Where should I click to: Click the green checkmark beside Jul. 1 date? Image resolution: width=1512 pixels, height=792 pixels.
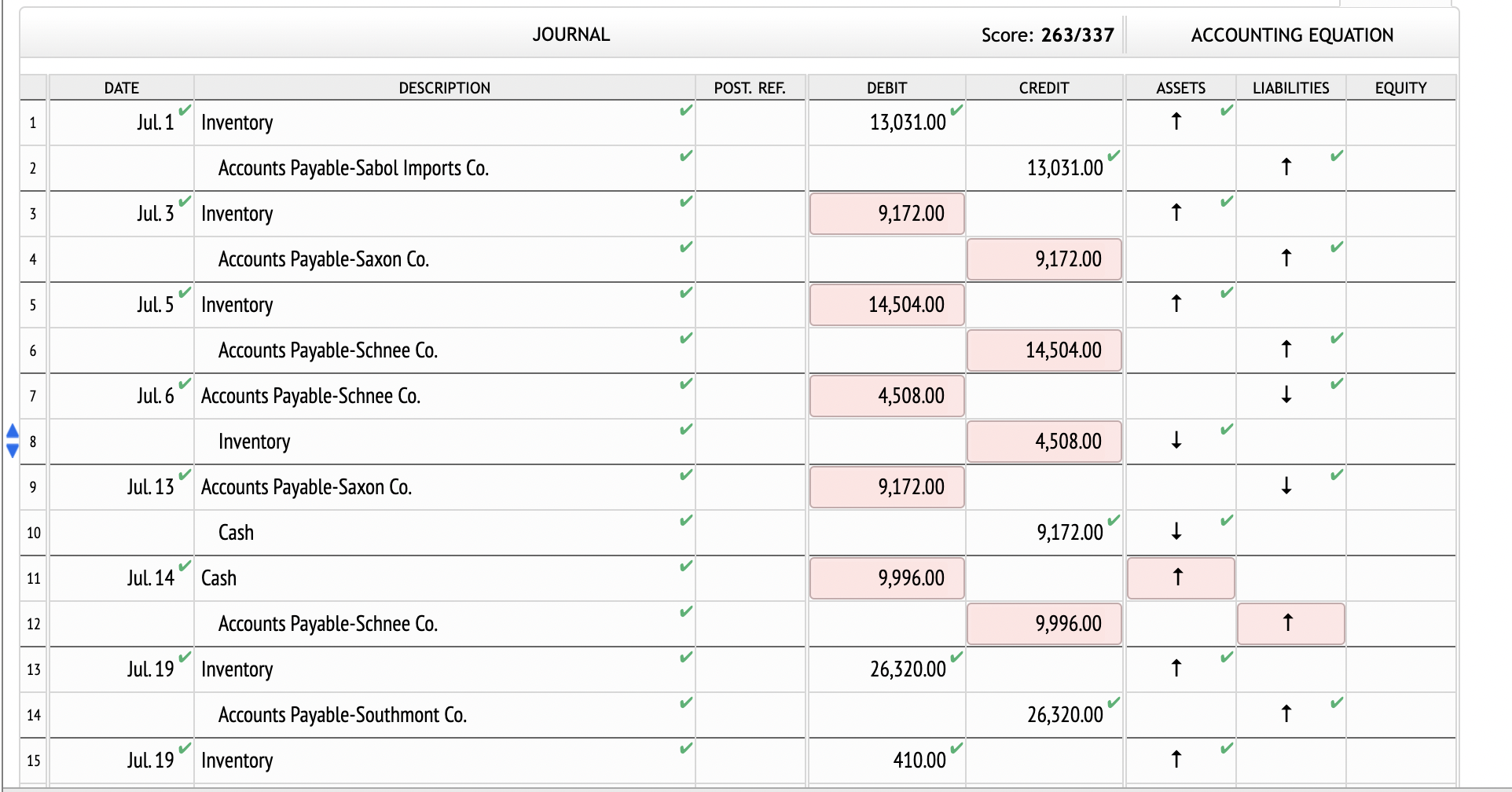tap(183, 112)
